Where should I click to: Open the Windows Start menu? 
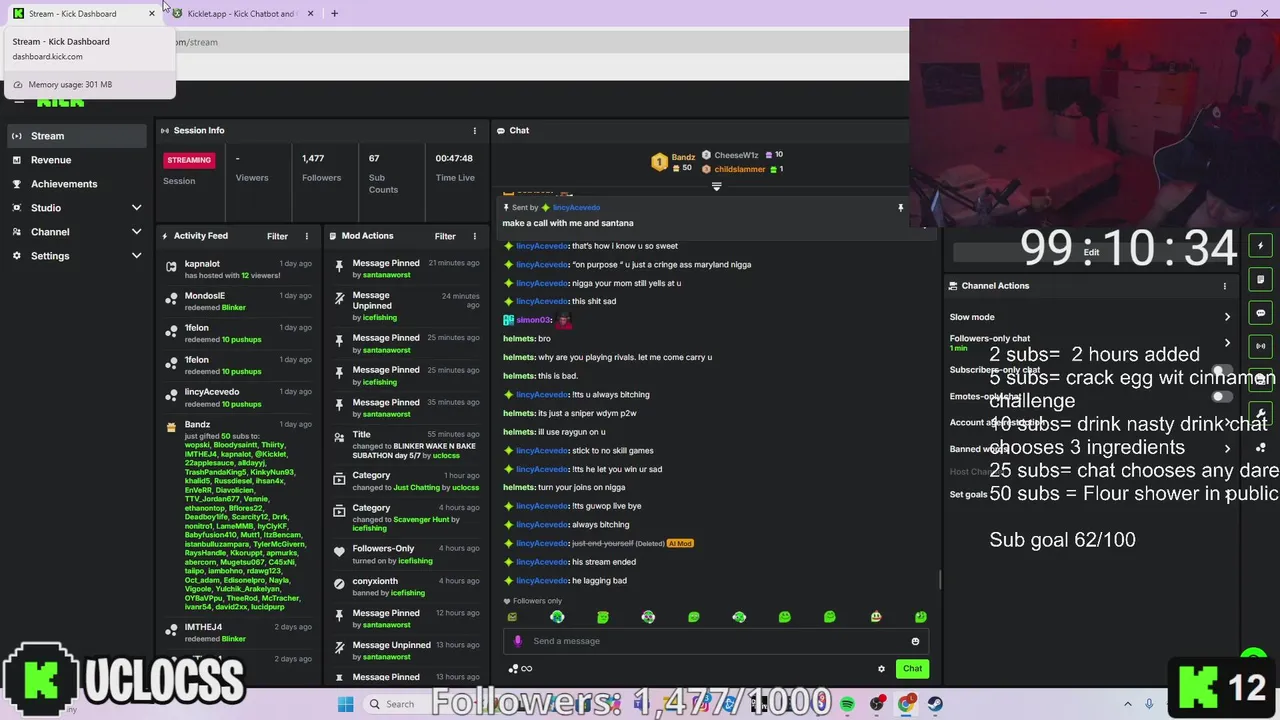[345, 704]
